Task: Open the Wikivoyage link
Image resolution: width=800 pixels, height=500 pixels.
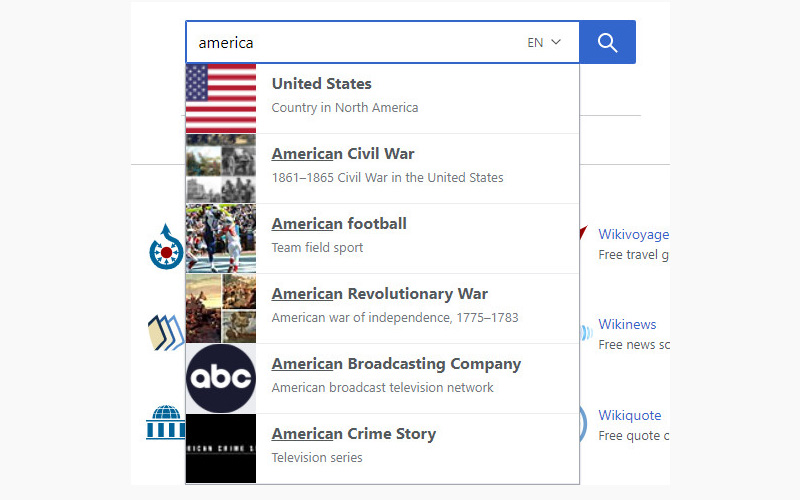Action: click(x=633, y=234)
